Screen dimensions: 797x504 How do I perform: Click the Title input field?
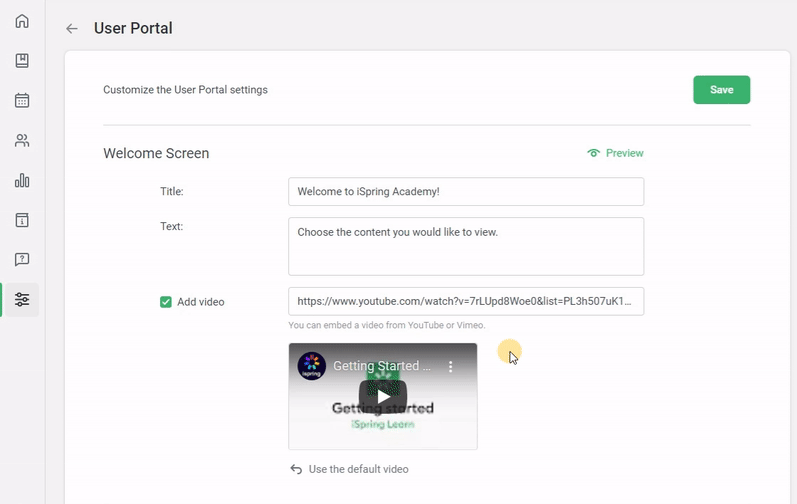click(x=465, y=192)
